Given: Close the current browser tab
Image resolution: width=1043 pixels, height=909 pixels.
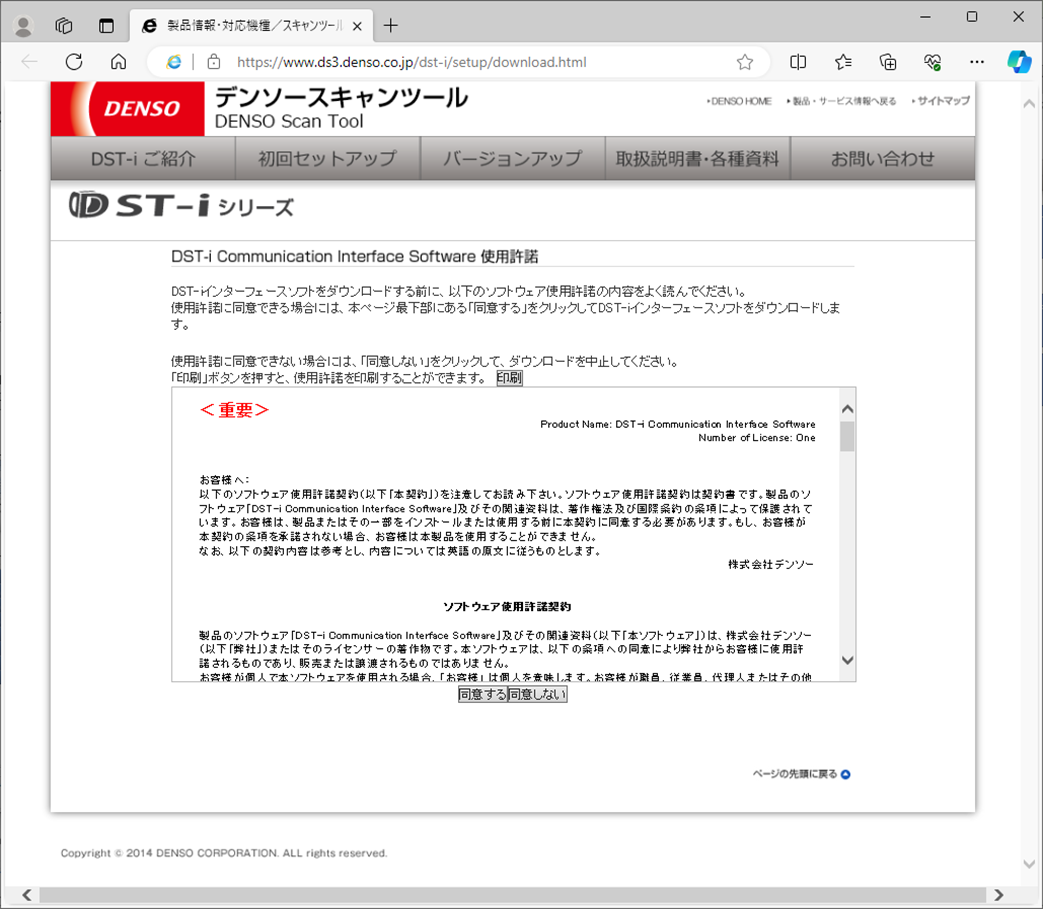Looking at the screenshot, I should (357, 26).
